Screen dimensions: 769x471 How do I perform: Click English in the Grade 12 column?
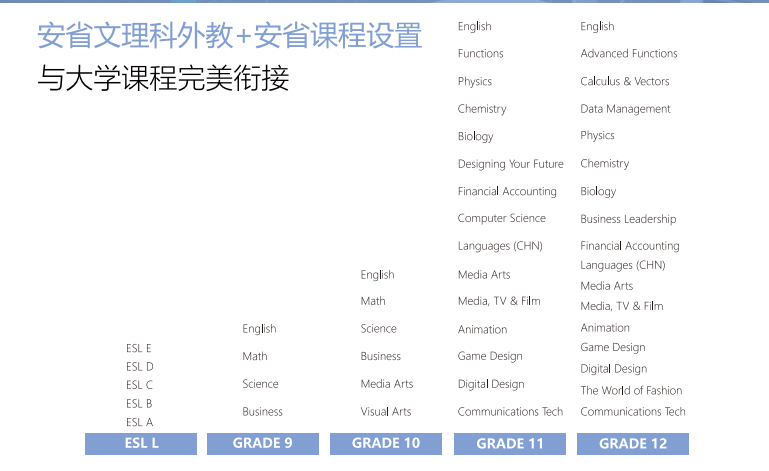597,26
